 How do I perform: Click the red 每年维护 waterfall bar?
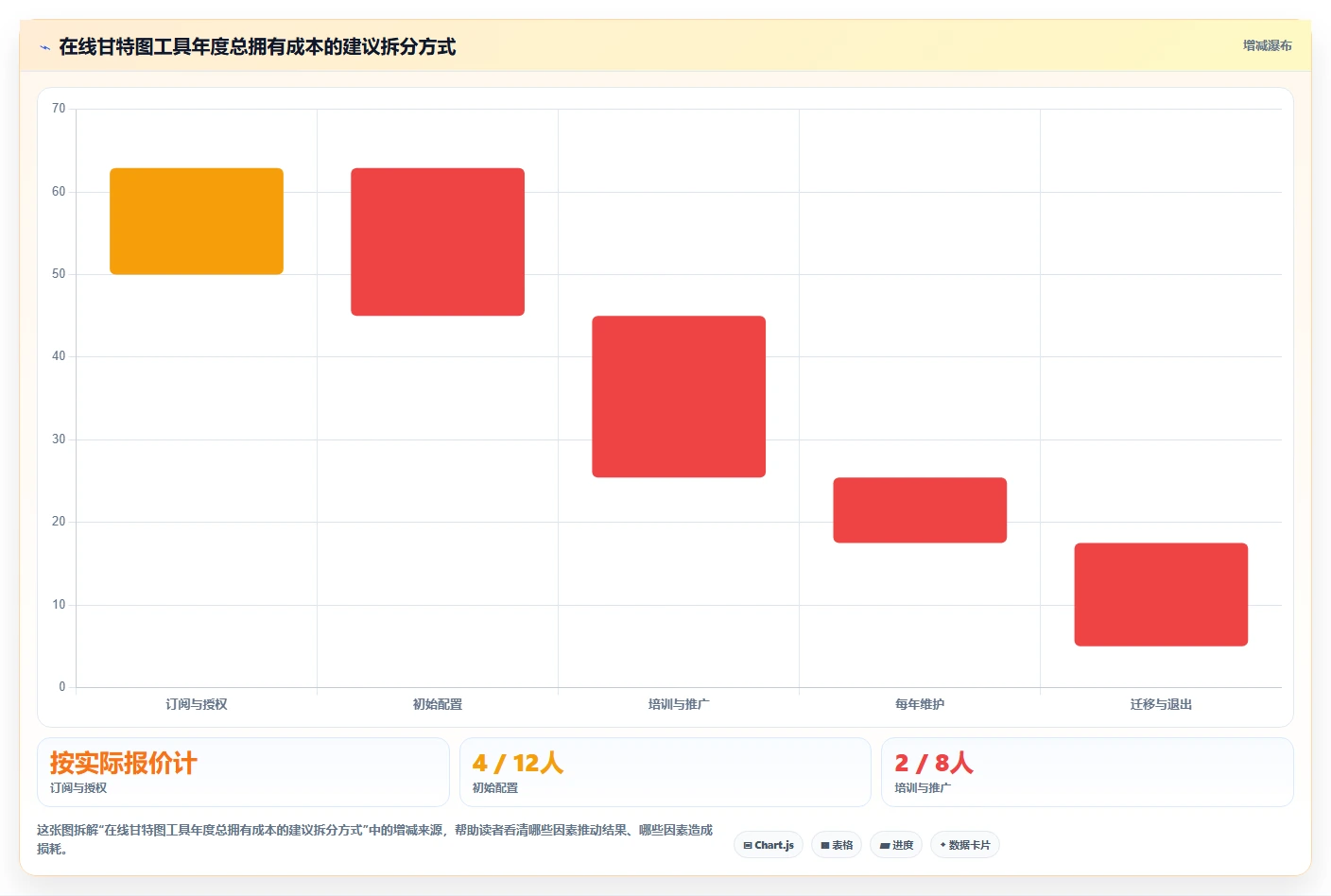(920, 510)
